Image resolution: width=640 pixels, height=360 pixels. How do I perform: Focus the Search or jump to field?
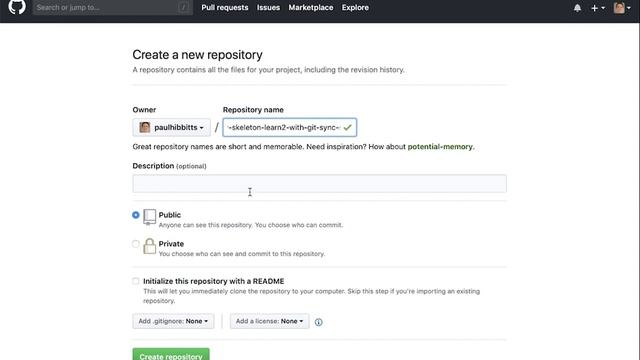(x=113, y=7)
